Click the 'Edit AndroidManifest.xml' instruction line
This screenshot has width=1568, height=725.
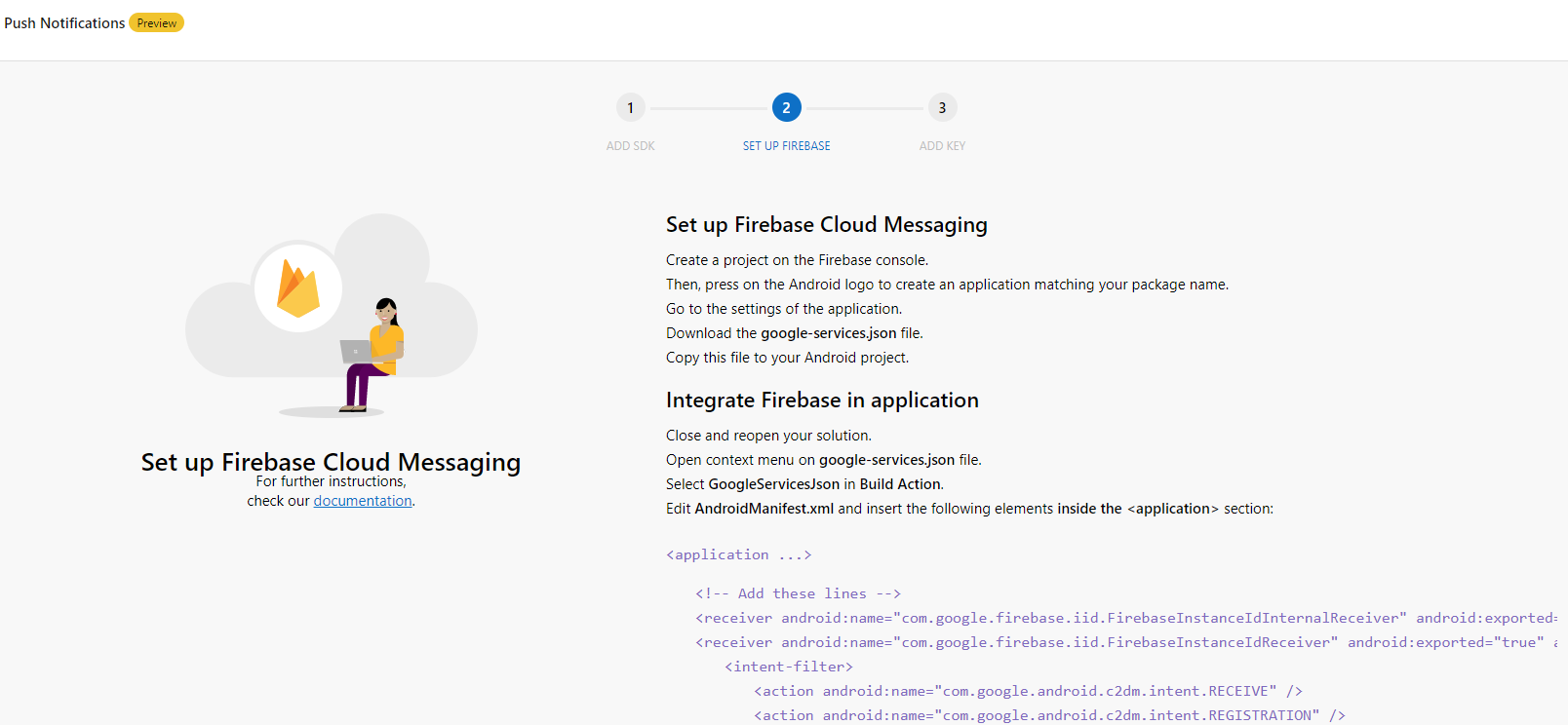coord(969,509)
